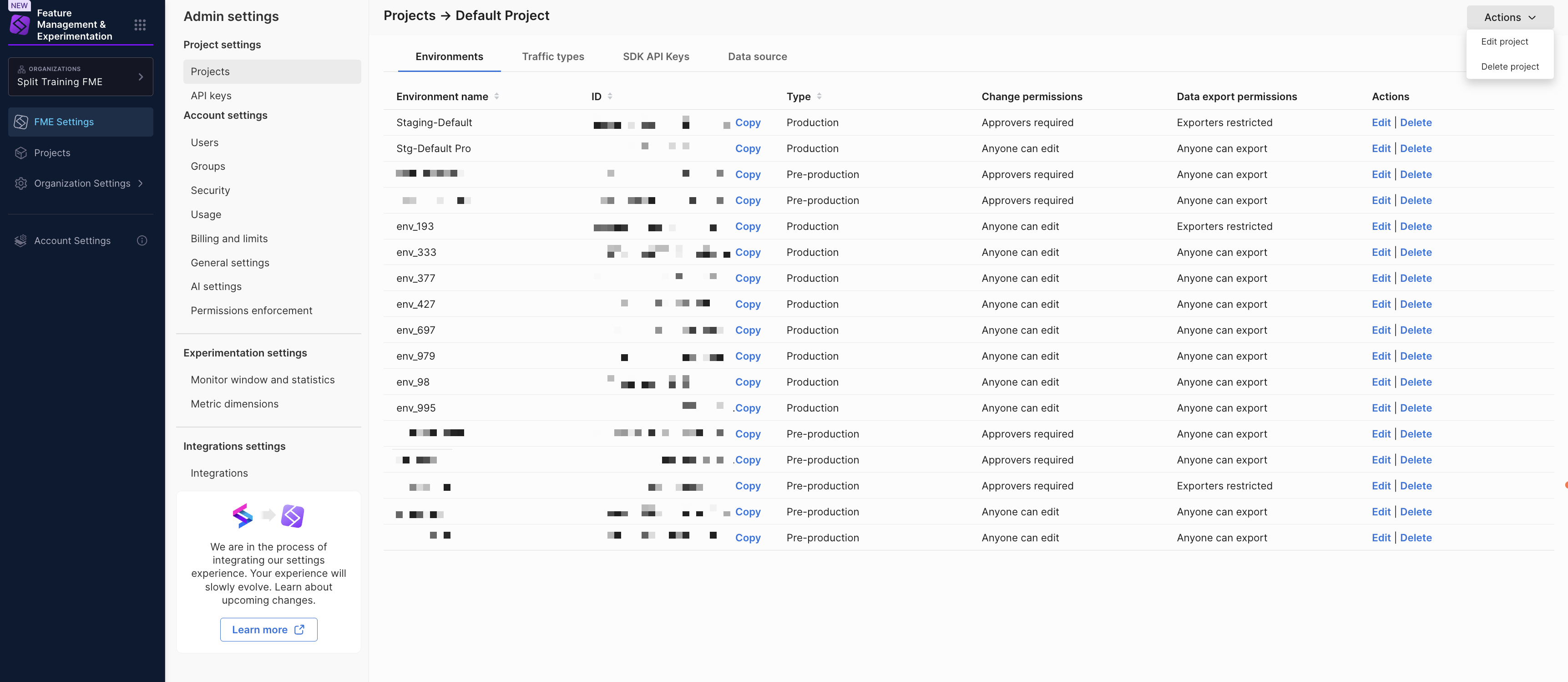Sort the ID column using arrows

(x=610, y=96)
